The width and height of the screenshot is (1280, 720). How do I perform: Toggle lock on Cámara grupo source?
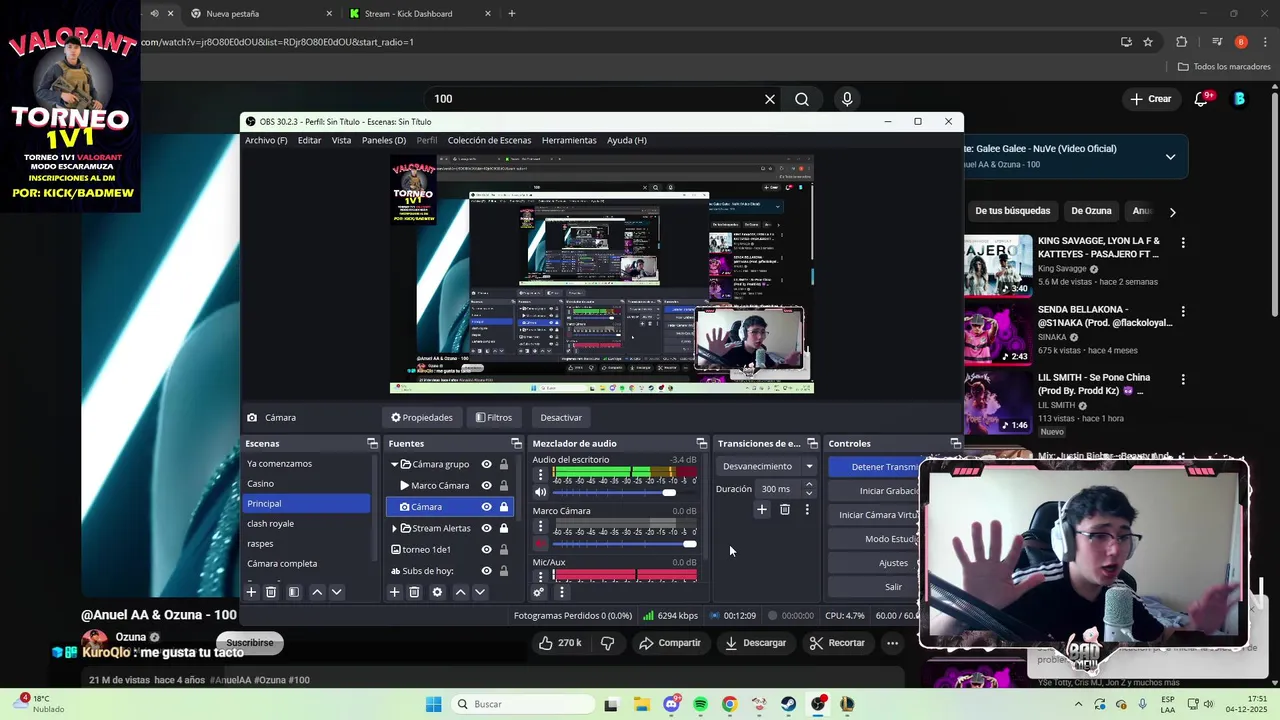(x=503, y=464)
